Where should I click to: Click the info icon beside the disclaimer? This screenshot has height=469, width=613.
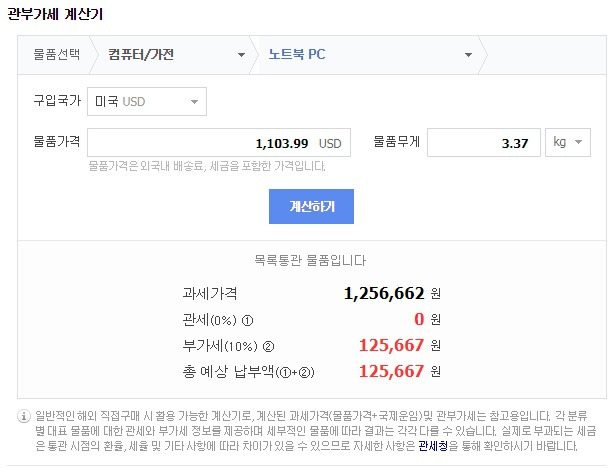point(24,416)
